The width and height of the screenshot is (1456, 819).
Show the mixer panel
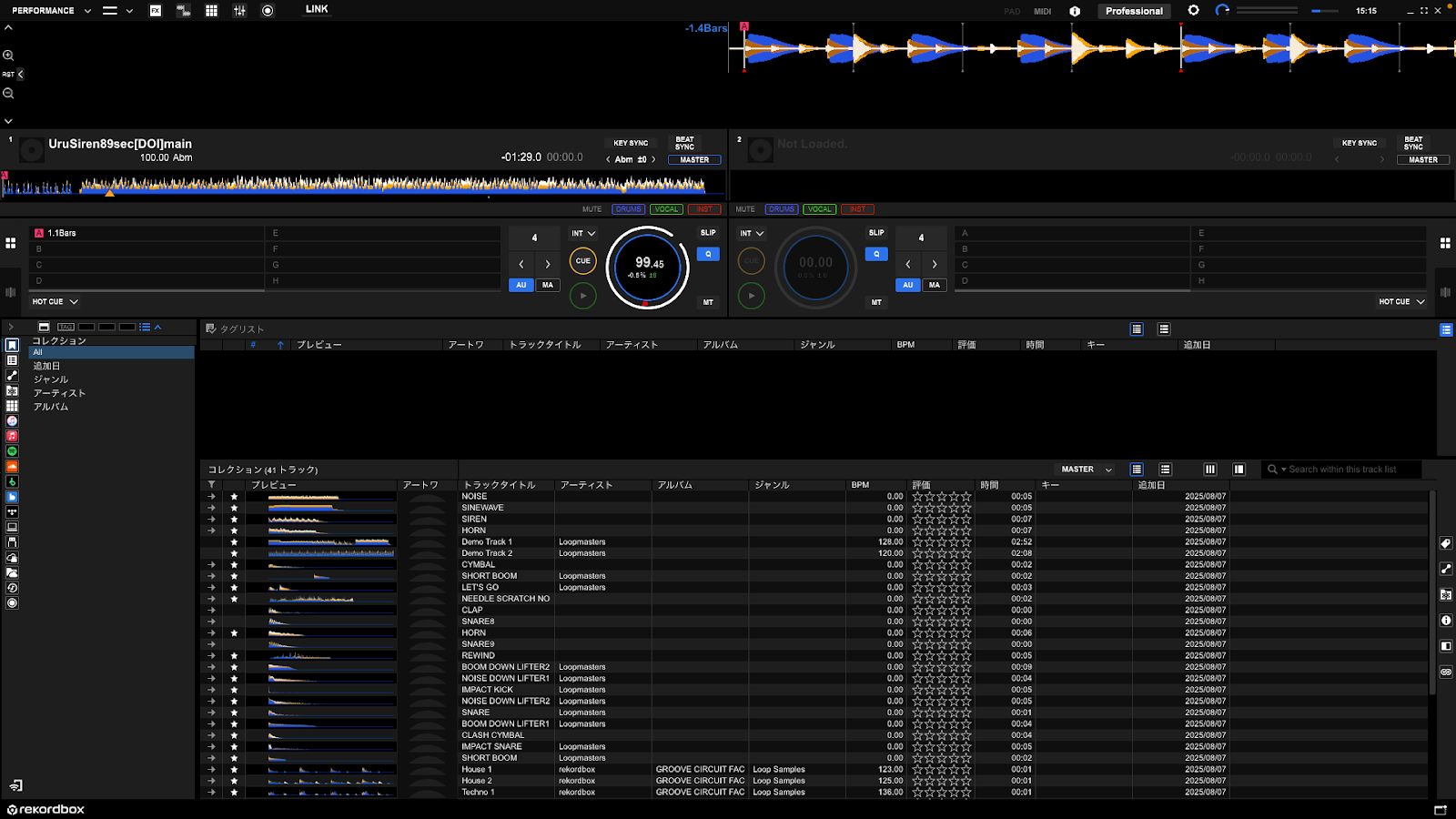[239, 11]
